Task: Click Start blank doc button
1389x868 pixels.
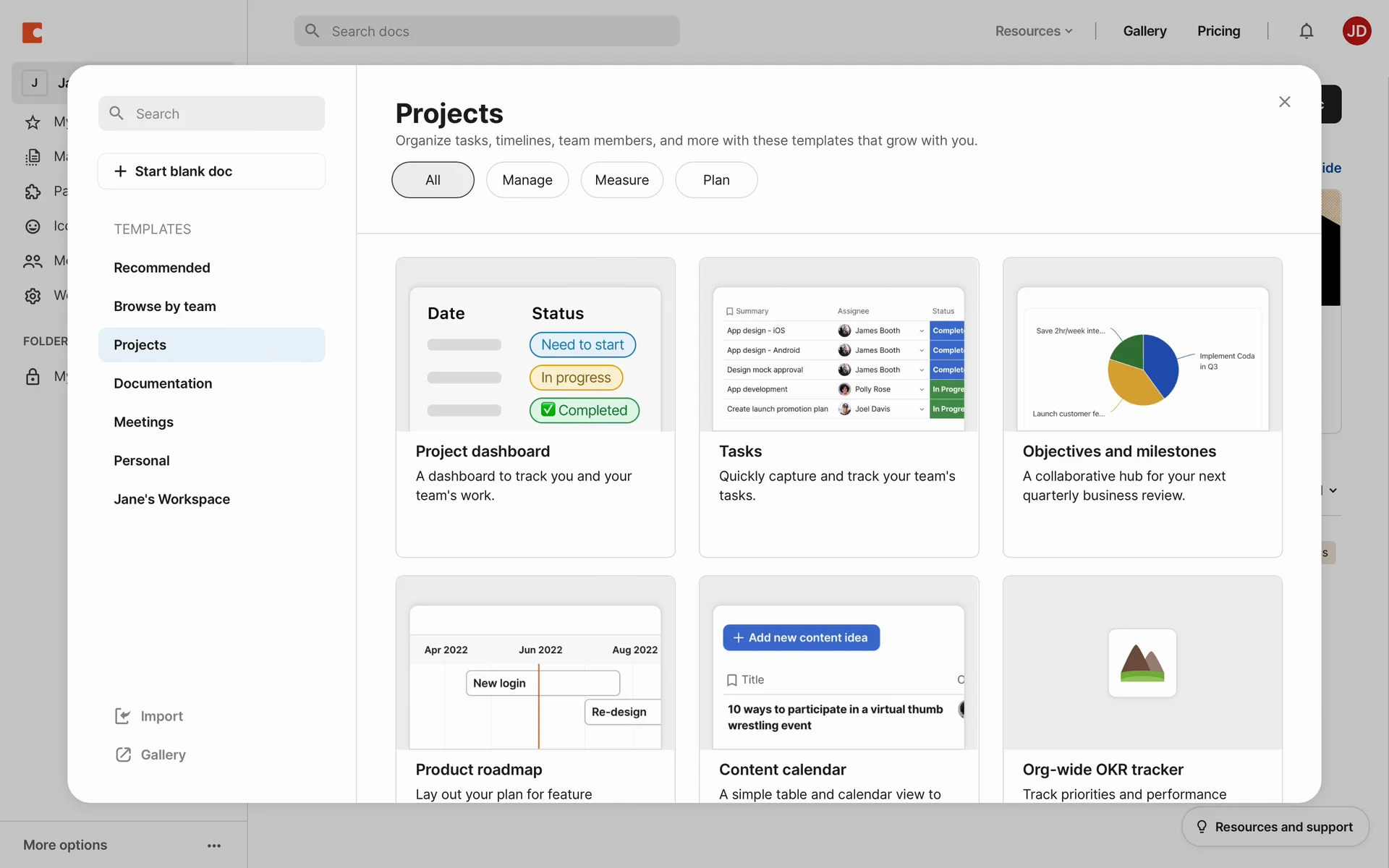Action: point(211,171)
